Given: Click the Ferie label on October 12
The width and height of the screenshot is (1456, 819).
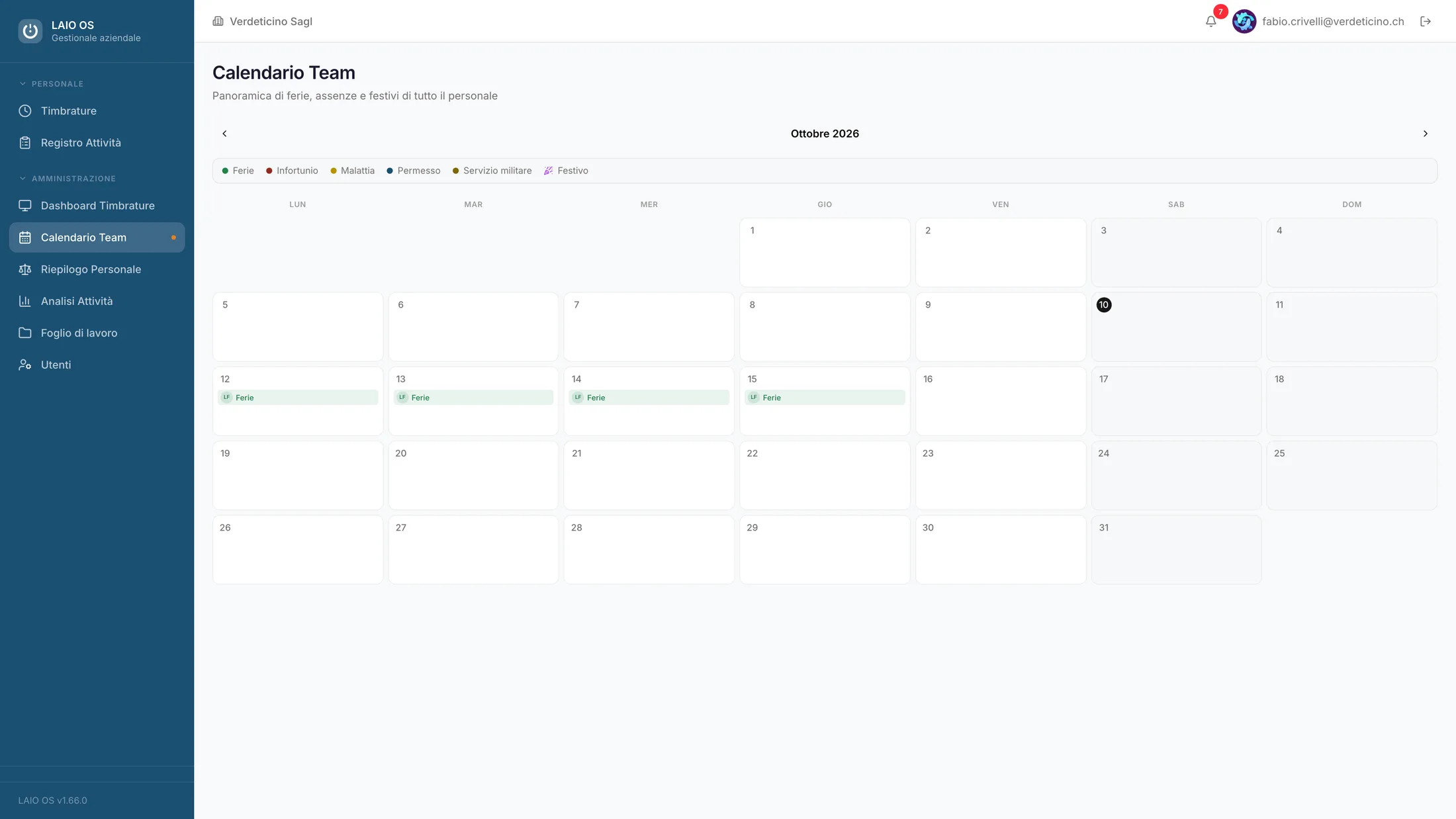Looking at the screenshot, I should point(244,398).
